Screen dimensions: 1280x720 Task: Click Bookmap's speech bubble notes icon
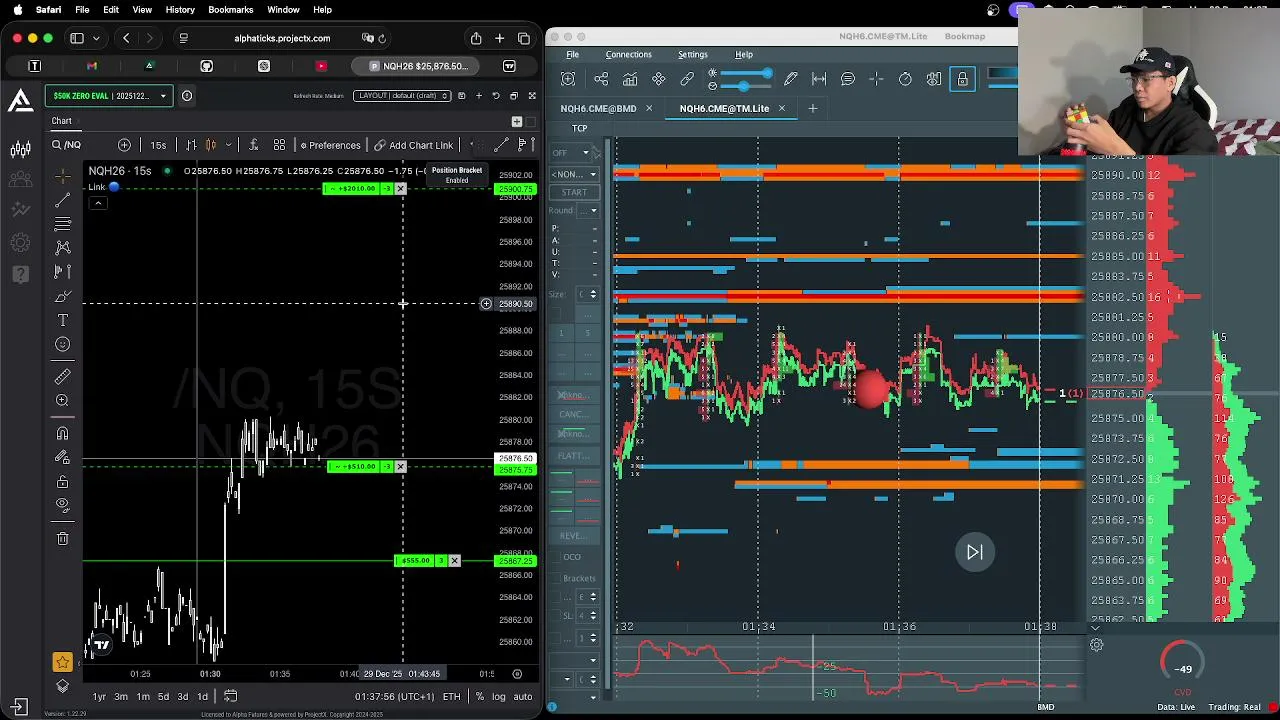(848, 79)
